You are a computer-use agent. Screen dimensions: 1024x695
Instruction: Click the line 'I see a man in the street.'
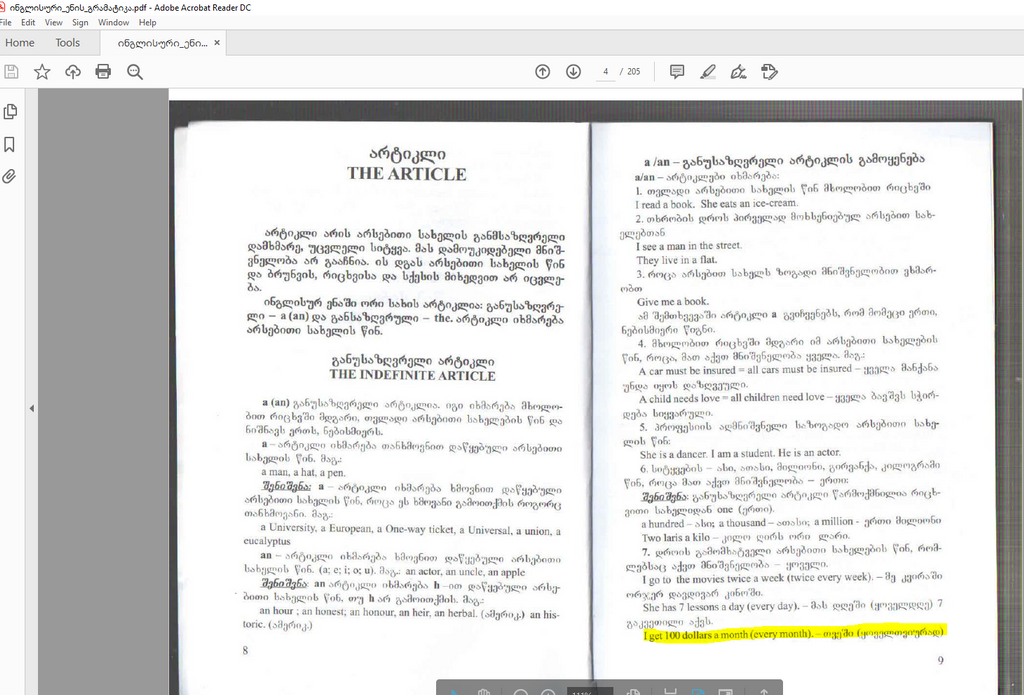[689, 246]
